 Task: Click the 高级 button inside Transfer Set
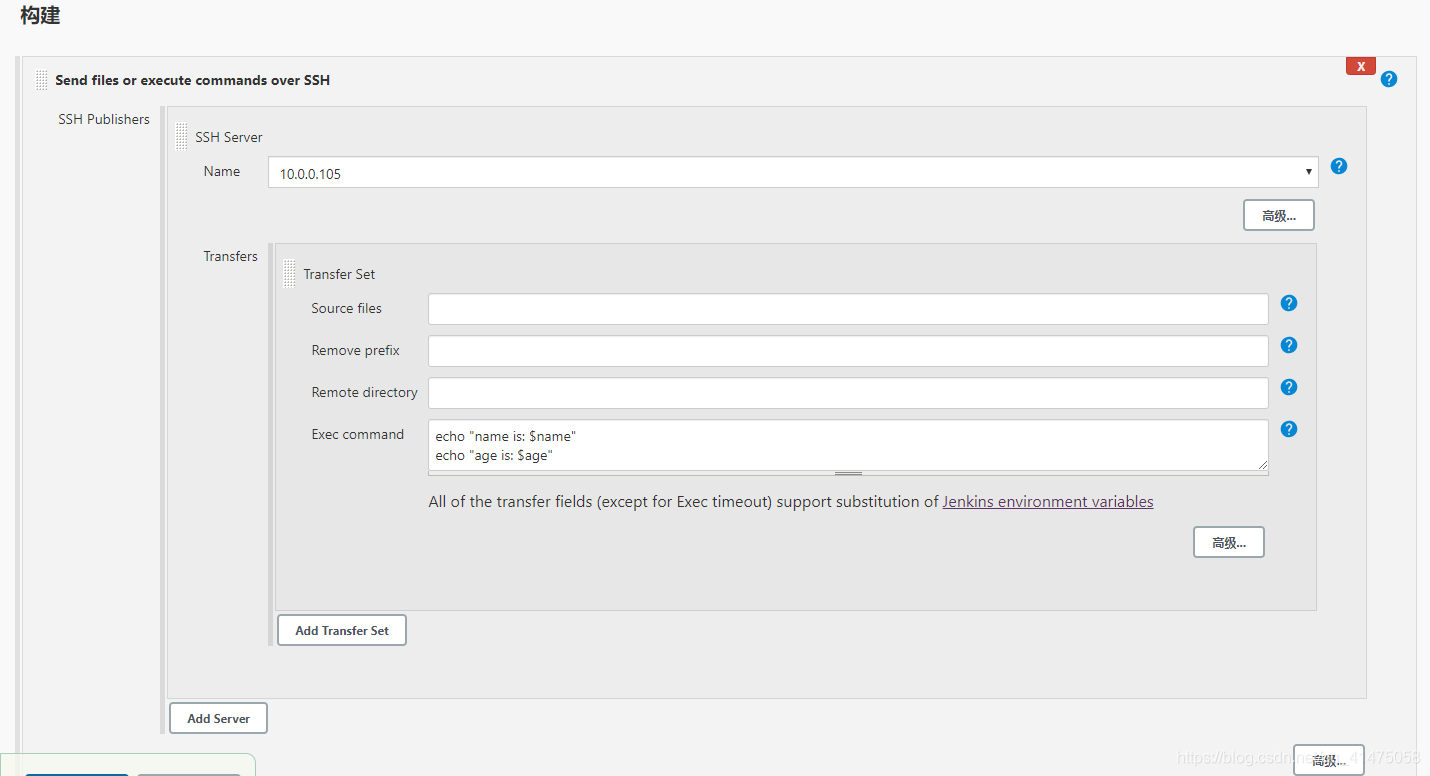point(1228,542)
